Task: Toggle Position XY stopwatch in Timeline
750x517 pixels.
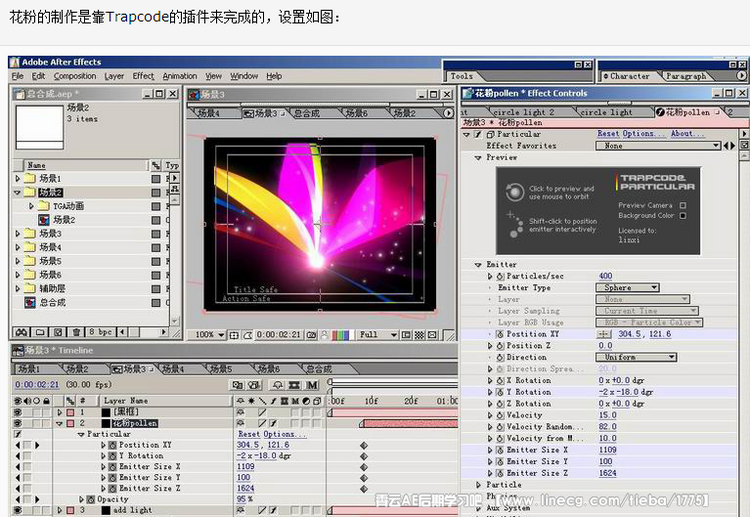Action: [x=112, y=445]
